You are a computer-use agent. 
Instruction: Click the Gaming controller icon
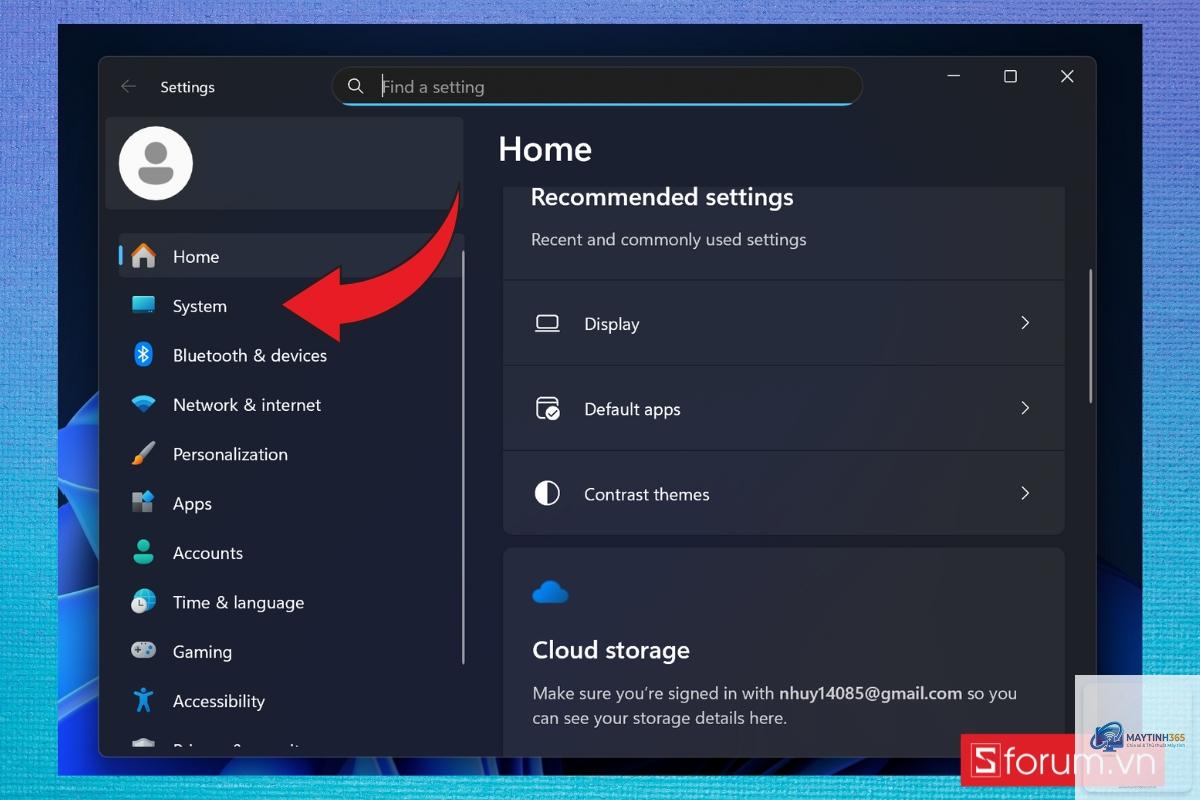(x=143, y=651)
